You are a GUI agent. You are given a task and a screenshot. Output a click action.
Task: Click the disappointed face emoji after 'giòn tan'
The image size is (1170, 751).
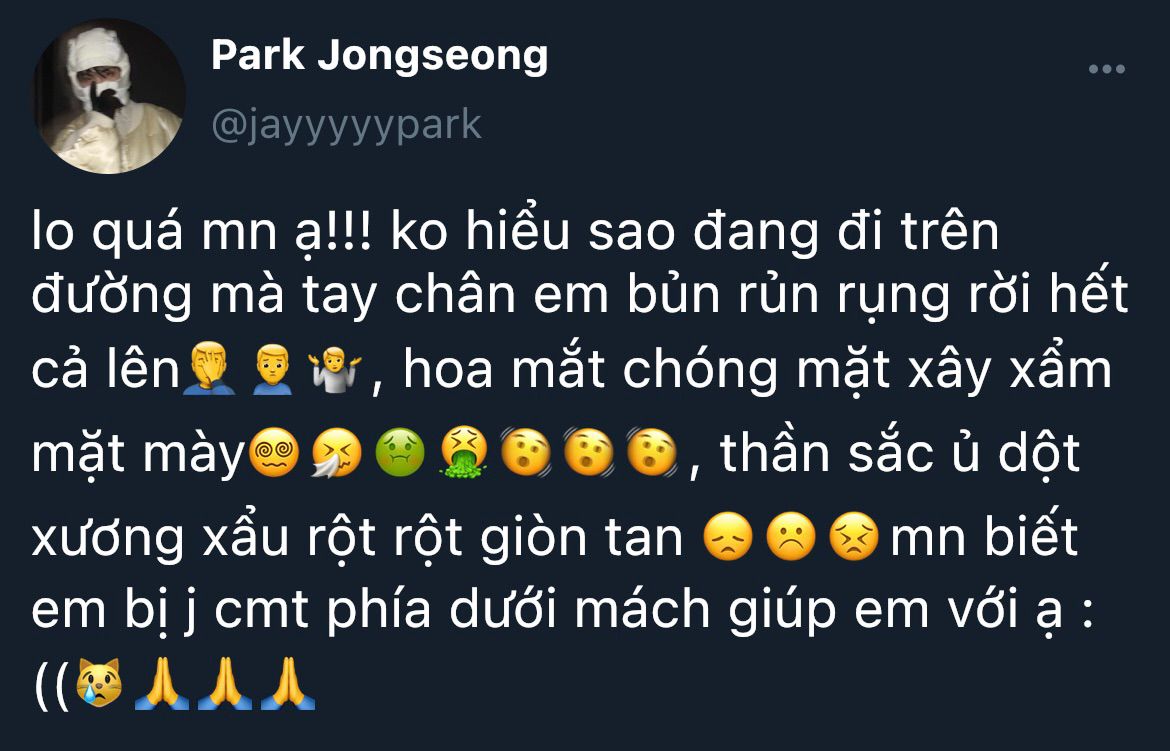tap(729, 536)
